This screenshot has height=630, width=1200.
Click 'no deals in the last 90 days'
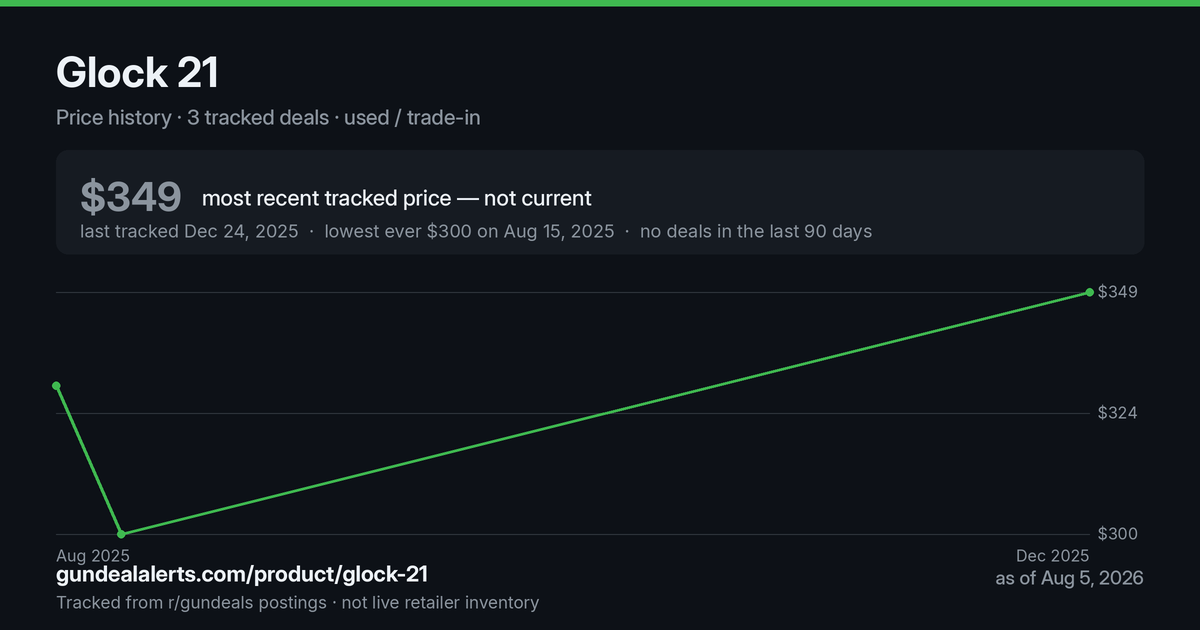756,231
